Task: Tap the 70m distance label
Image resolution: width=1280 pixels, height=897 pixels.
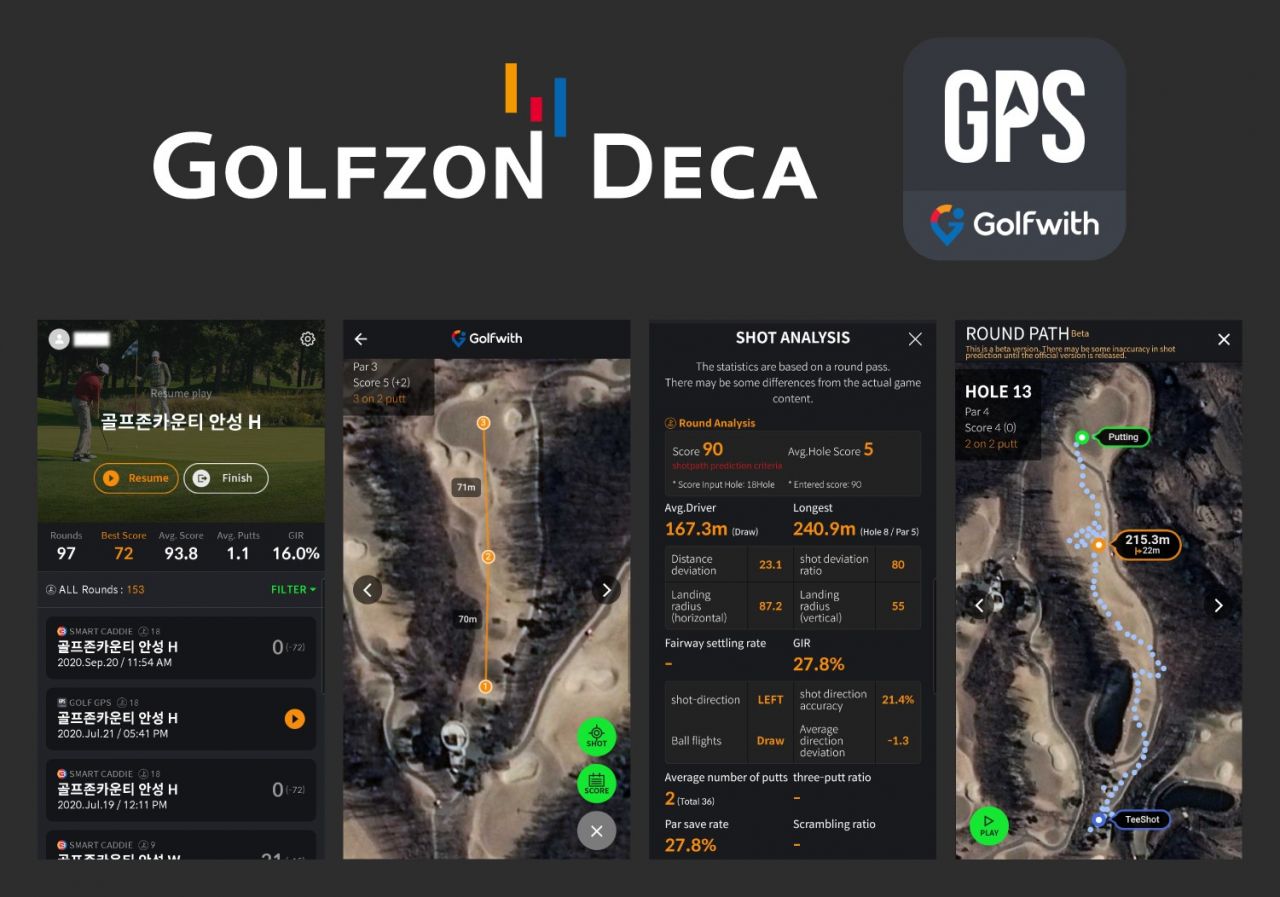Action: click(x=467, y=619)
